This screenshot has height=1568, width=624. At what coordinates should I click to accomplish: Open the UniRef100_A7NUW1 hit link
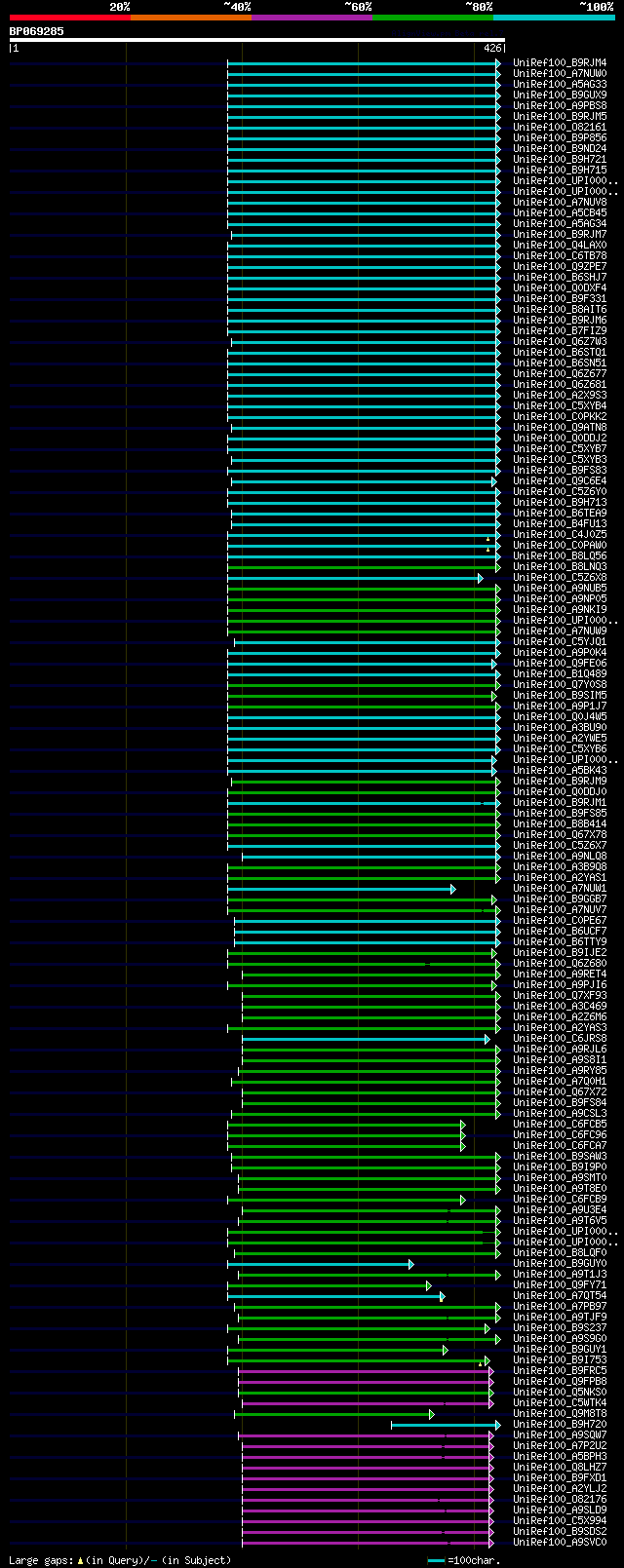(560, 888)
